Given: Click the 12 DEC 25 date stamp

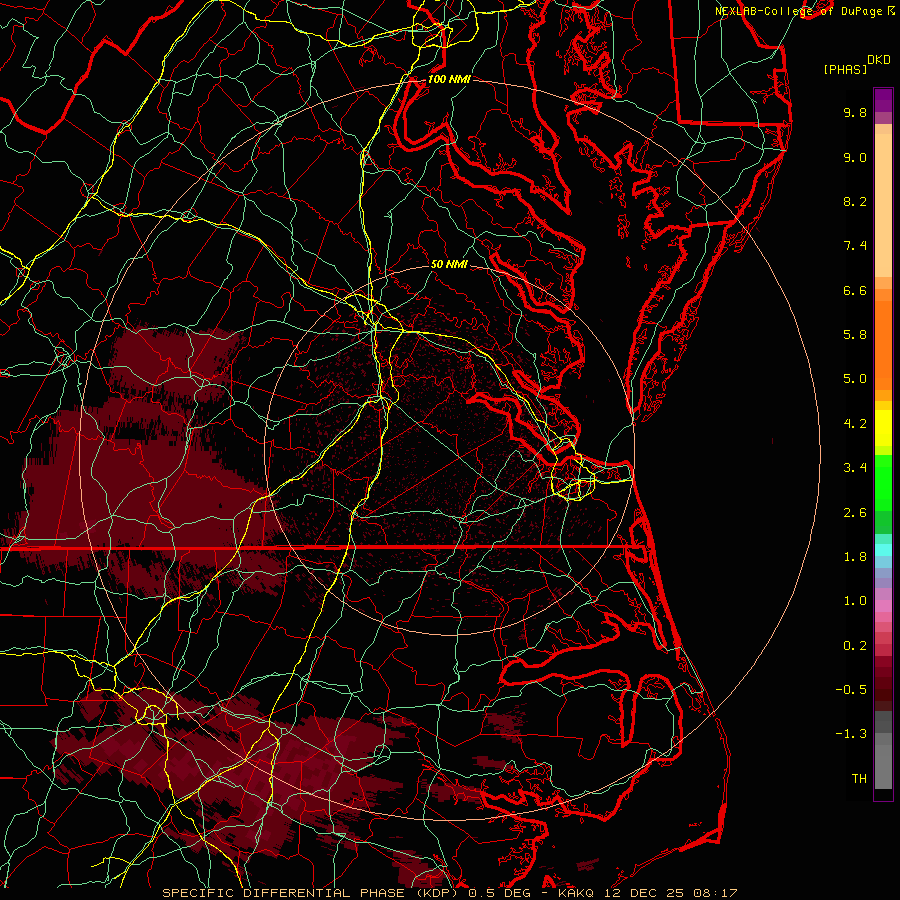Looking at the screenshot, I should (x=645, y=893).
